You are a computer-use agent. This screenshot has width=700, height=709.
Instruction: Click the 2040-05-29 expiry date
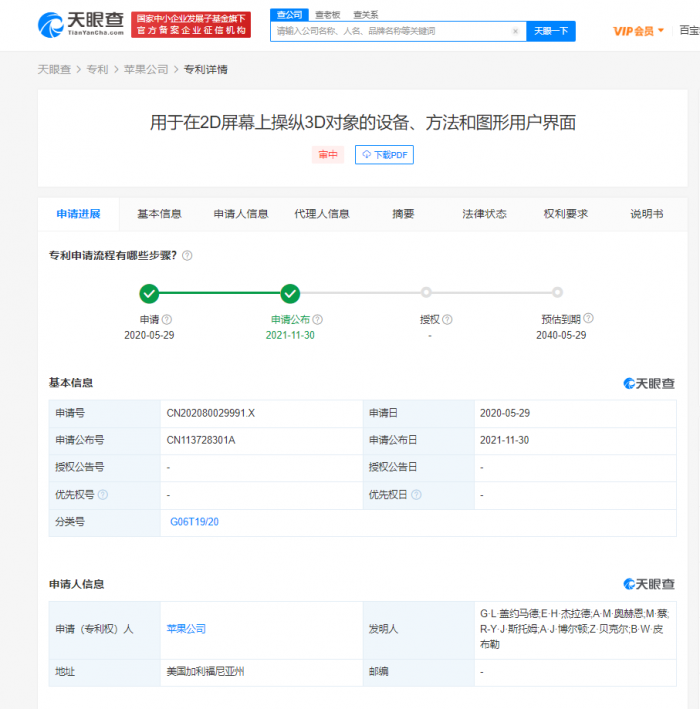tap(561, 336)
